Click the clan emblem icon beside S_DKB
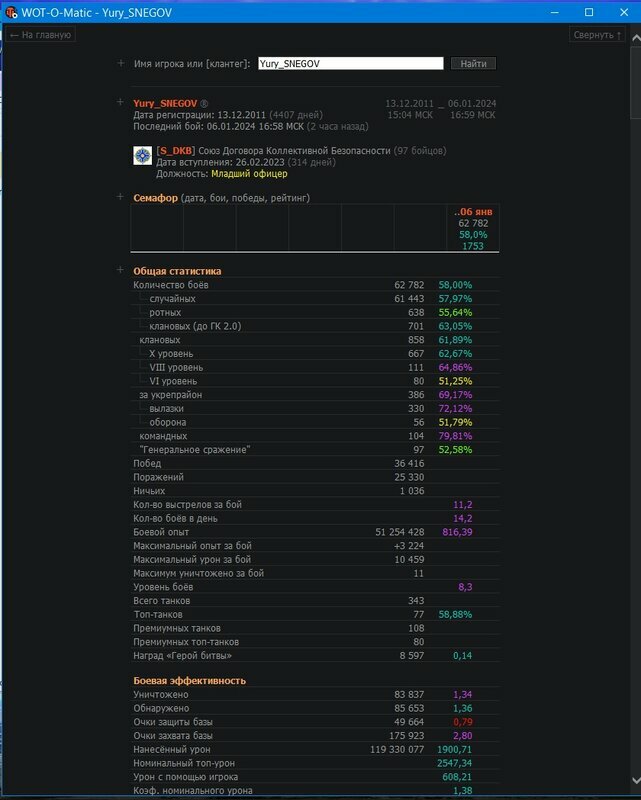641x800 pixels. [143, 155]
